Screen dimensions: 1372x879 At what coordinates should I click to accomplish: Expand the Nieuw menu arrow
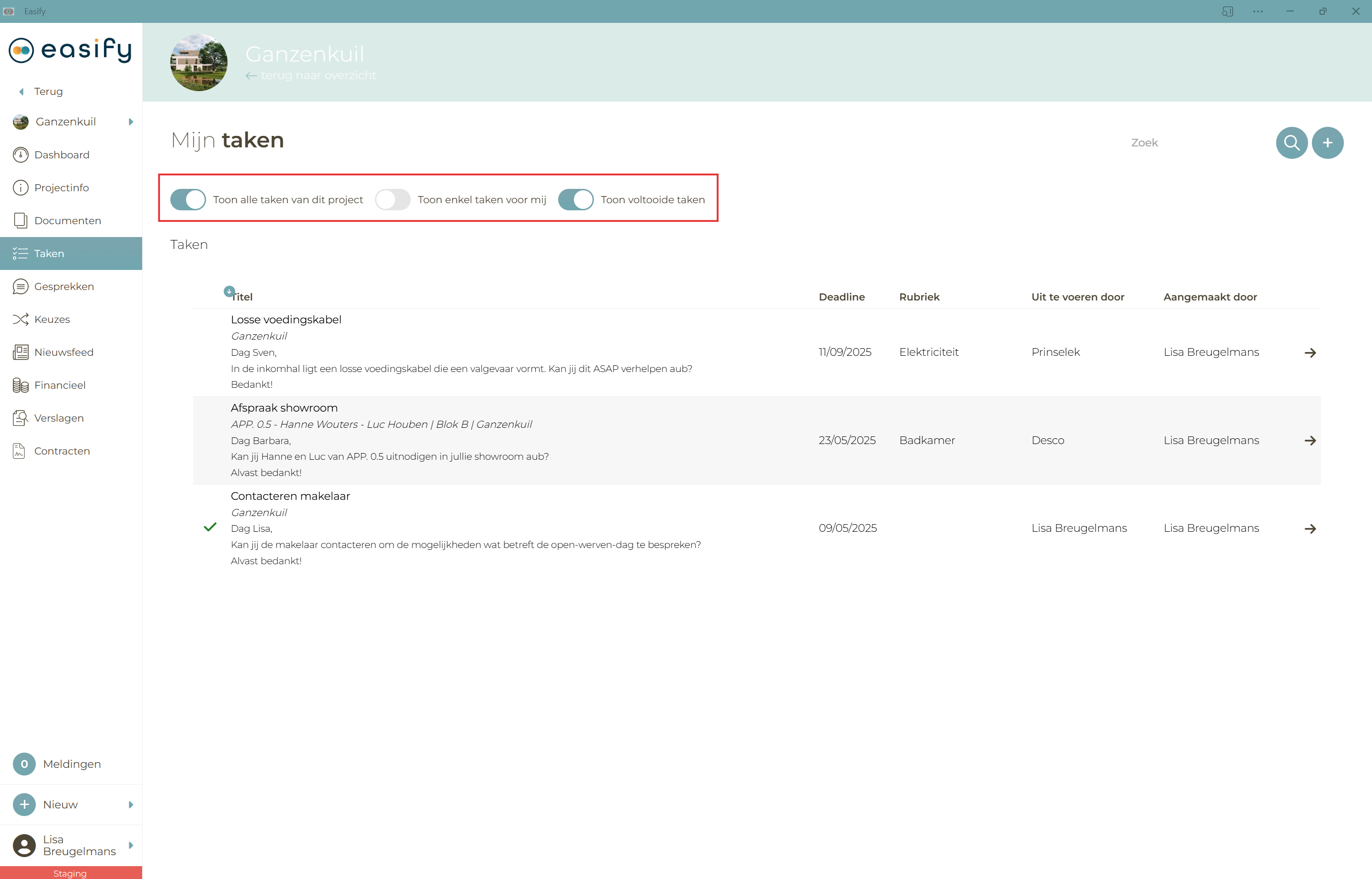131,805
